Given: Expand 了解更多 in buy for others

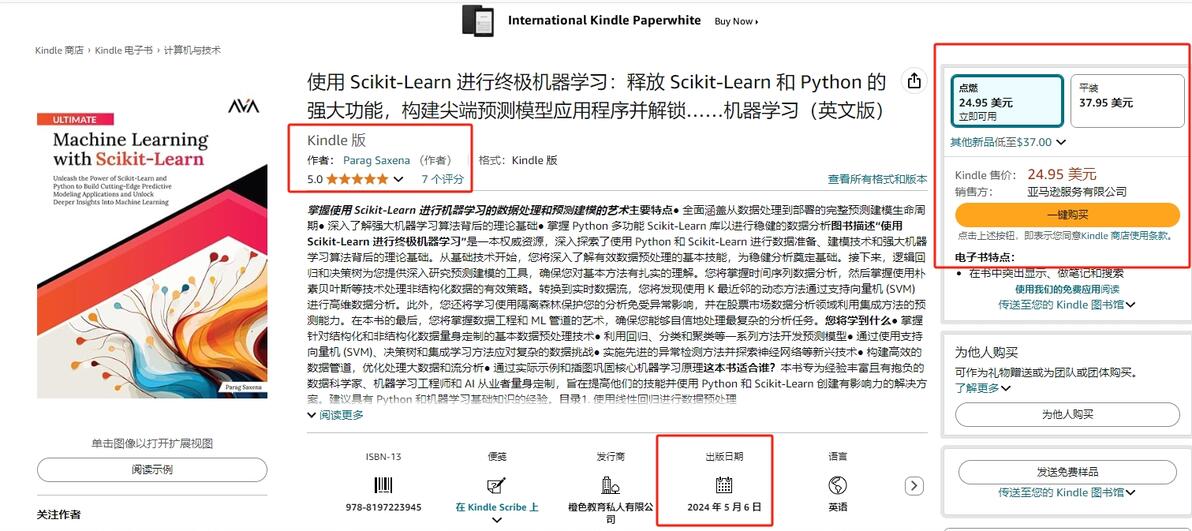Looking at the screenshot, I should click(982, 388).
